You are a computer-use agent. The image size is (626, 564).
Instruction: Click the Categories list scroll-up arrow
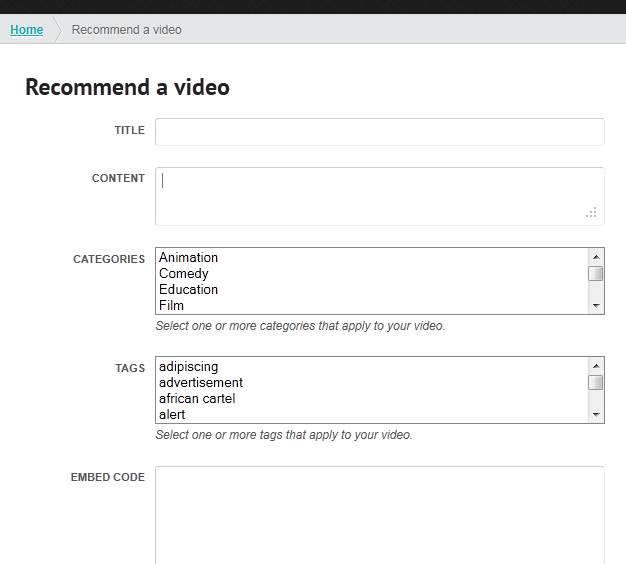pos(596,257)
